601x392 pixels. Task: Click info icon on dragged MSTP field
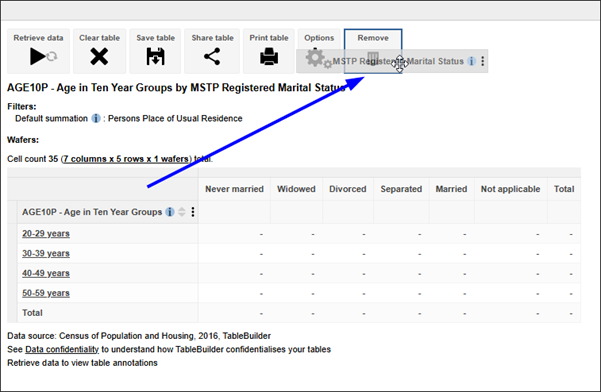[x=471, y=61]
